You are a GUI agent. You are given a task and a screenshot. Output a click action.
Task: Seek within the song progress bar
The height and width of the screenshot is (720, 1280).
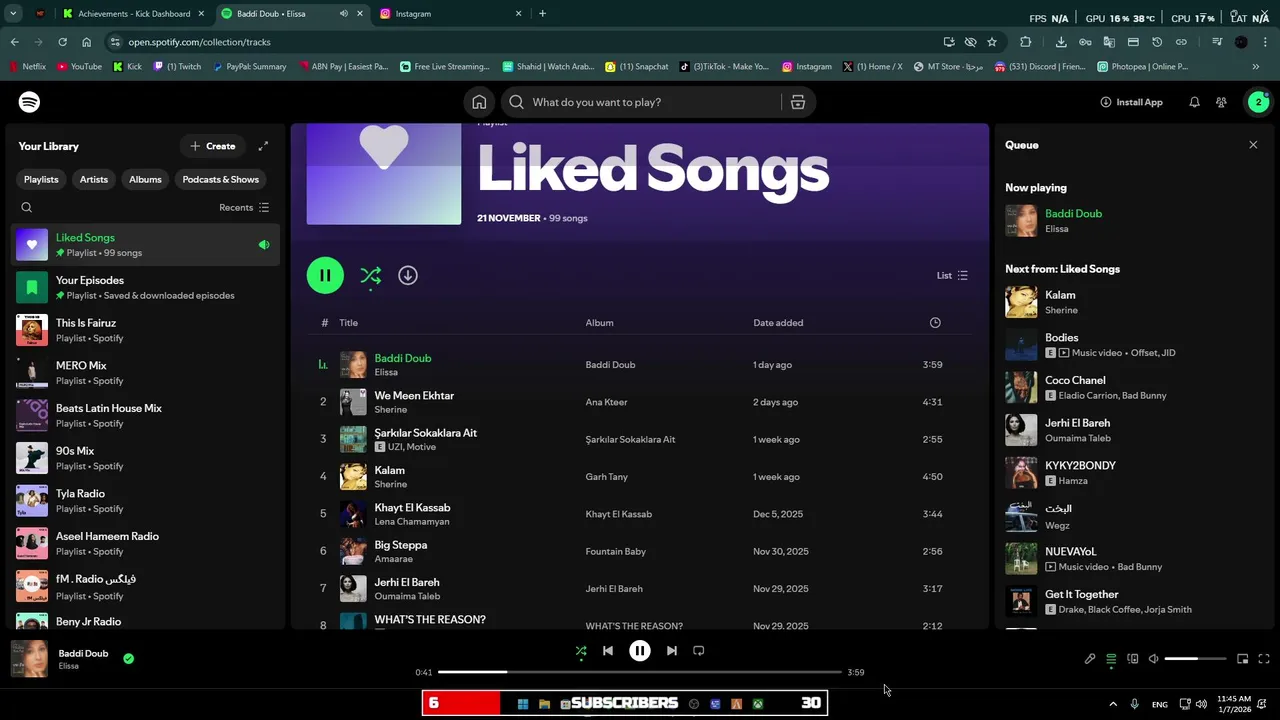(x=640, y=672)
